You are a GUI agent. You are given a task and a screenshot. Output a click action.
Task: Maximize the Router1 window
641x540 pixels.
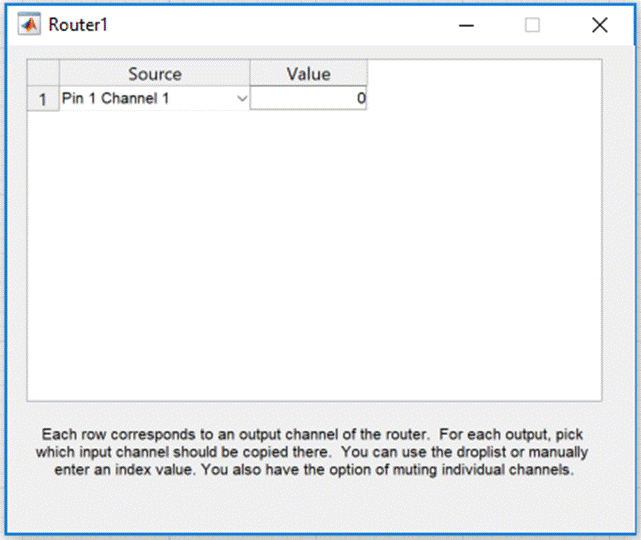tap(532, 26)
